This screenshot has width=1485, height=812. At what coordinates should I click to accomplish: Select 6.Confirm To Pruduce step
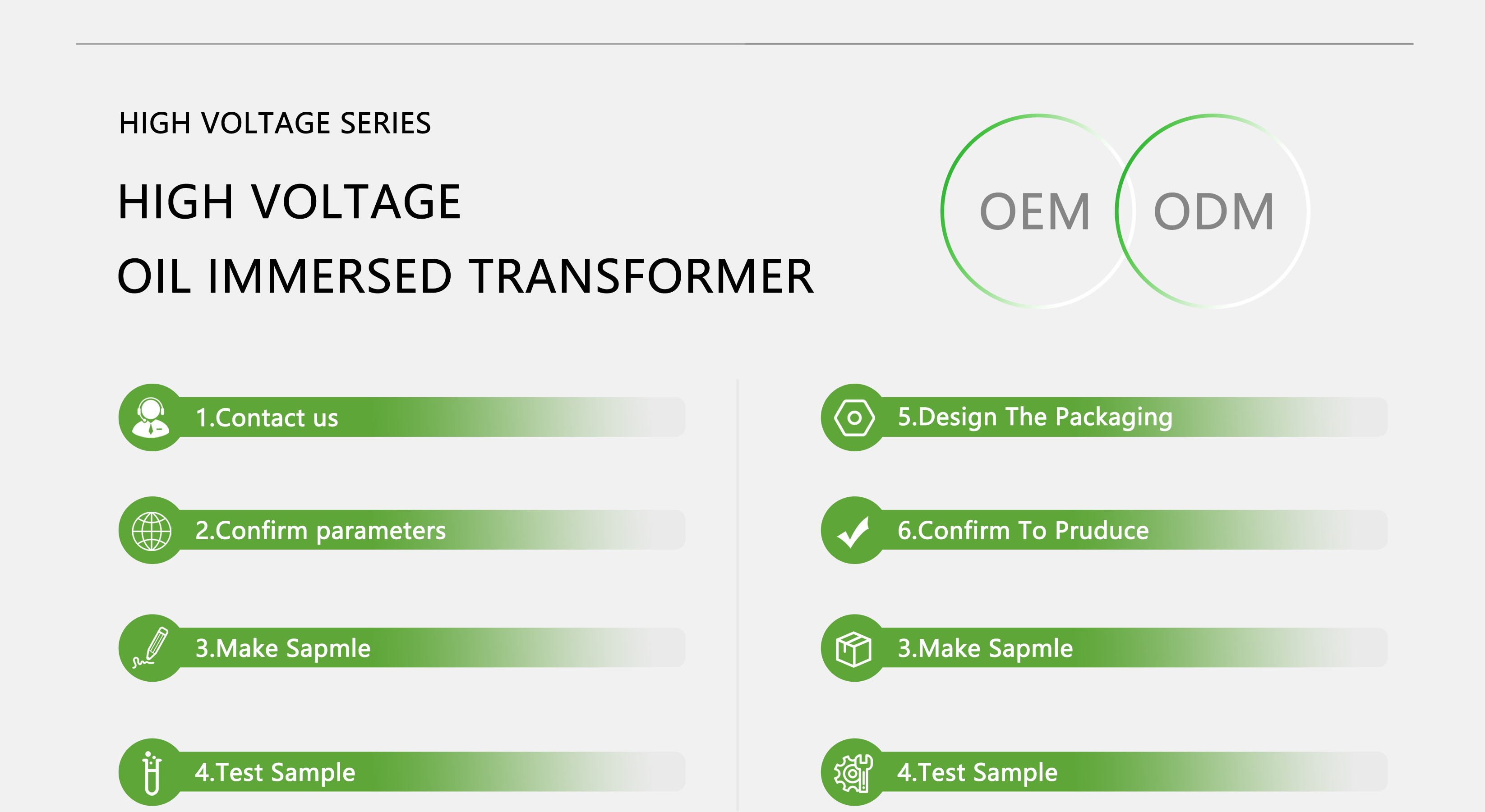(1104, 530)
